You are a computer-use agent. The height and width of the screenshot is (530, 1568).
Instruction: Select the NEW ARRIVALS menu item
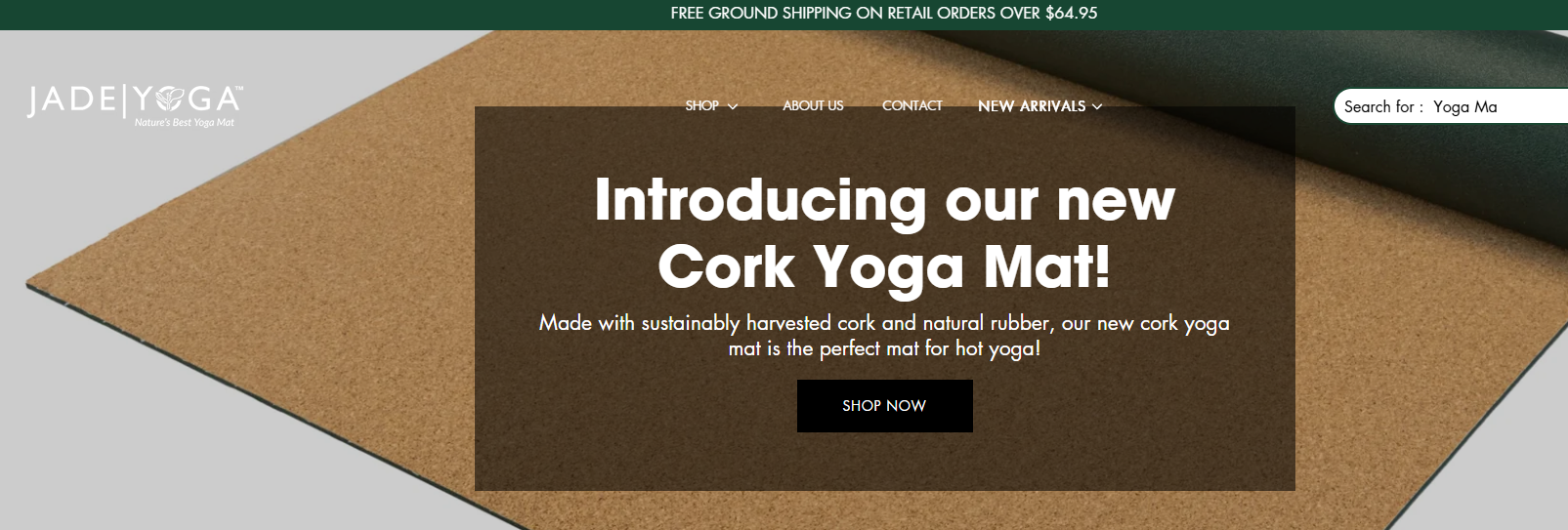pyautogui.click(x=1032, y=105)
